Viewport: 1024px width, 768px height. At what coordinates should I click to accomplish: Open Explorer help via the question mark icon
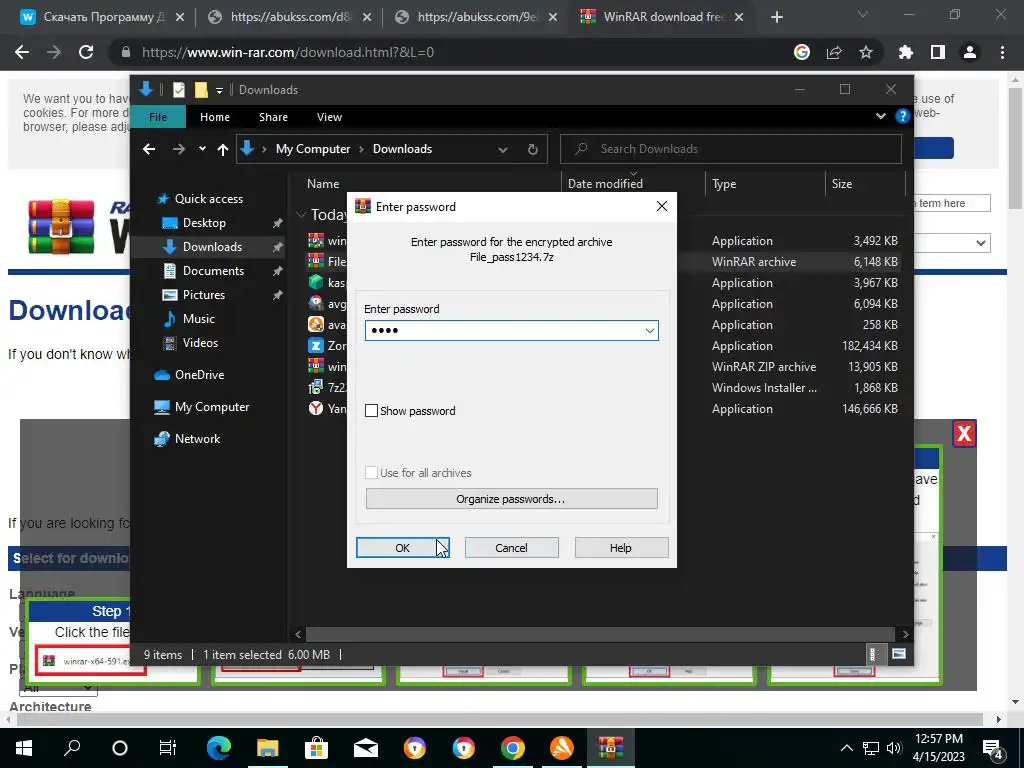(903, 116)
